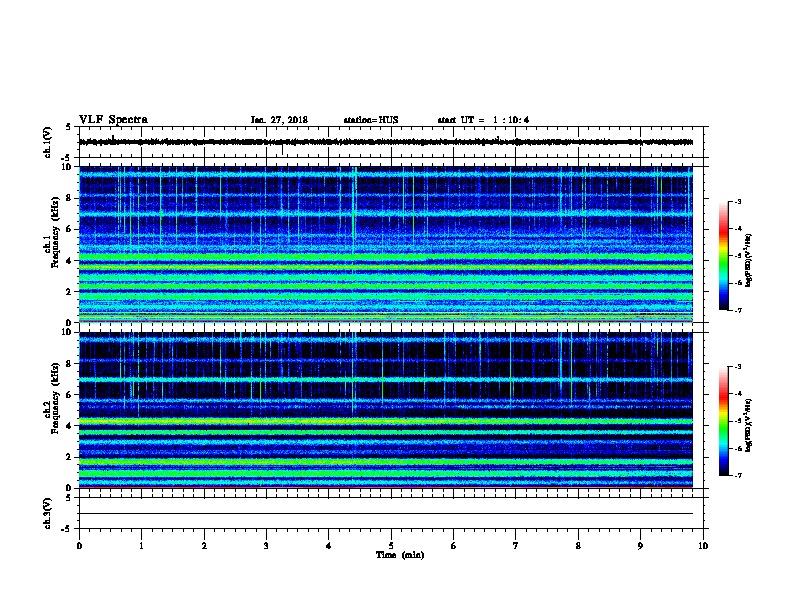The height and width of the screenshot is (612, 792).
Task: Click the time axis tick label "3"
Action: 266,546
